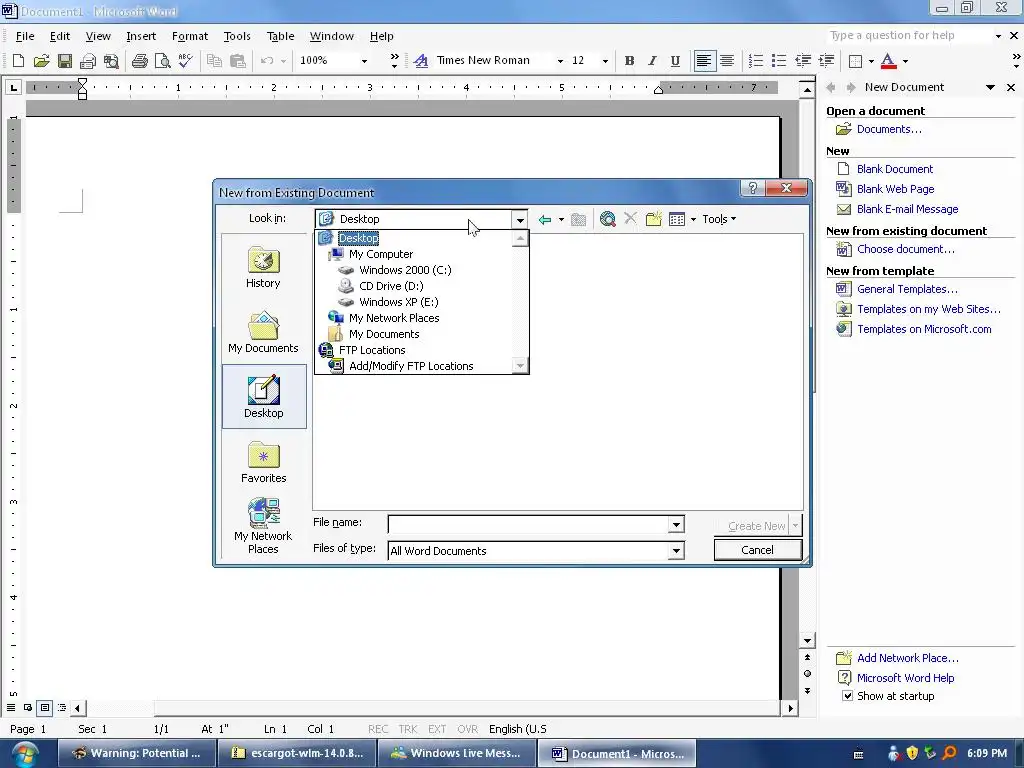Open the Edit menu
The height and width of the screenshot is (768, 1024).
pyautogui.click(x=59, y=36)
